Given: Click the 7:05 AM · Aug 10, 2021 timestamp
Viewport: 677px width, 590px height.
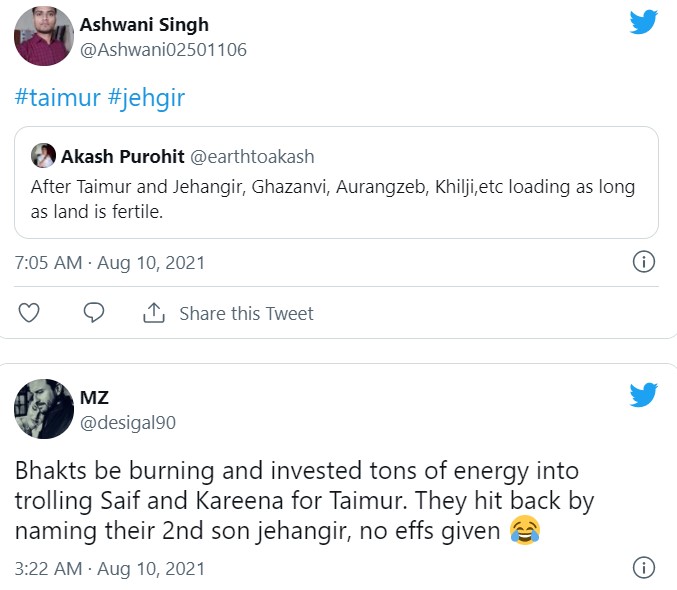Looking at the screenshot, I should (110, 263).
